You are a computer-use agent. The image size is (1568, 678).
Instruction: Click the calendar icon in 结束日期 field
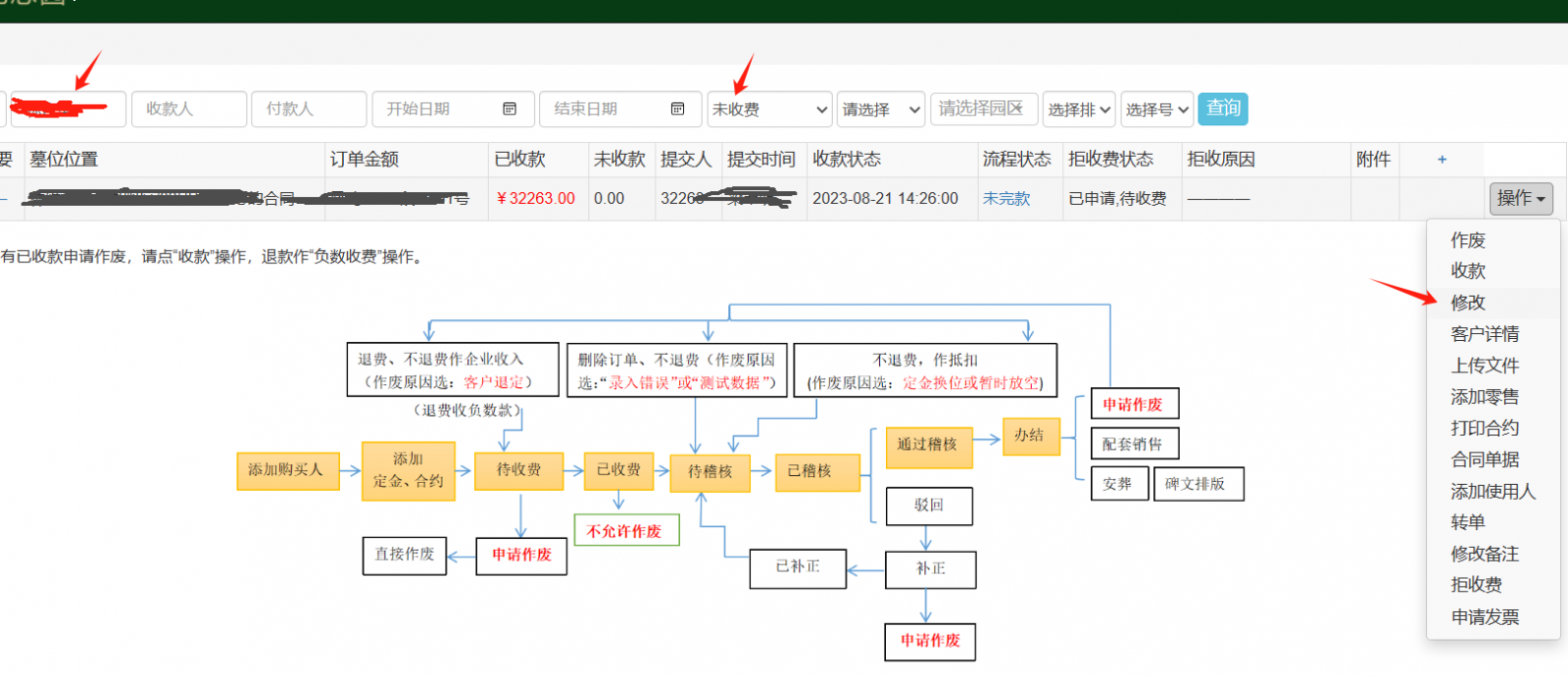click(677, 109)
